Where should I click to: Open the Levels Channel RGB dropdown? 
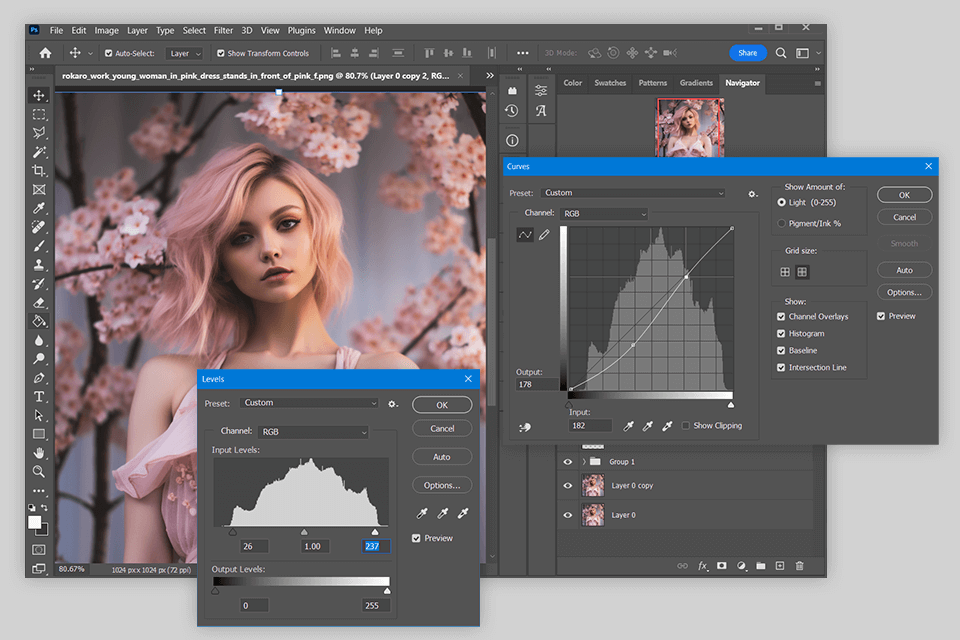[x=313, y=432]
